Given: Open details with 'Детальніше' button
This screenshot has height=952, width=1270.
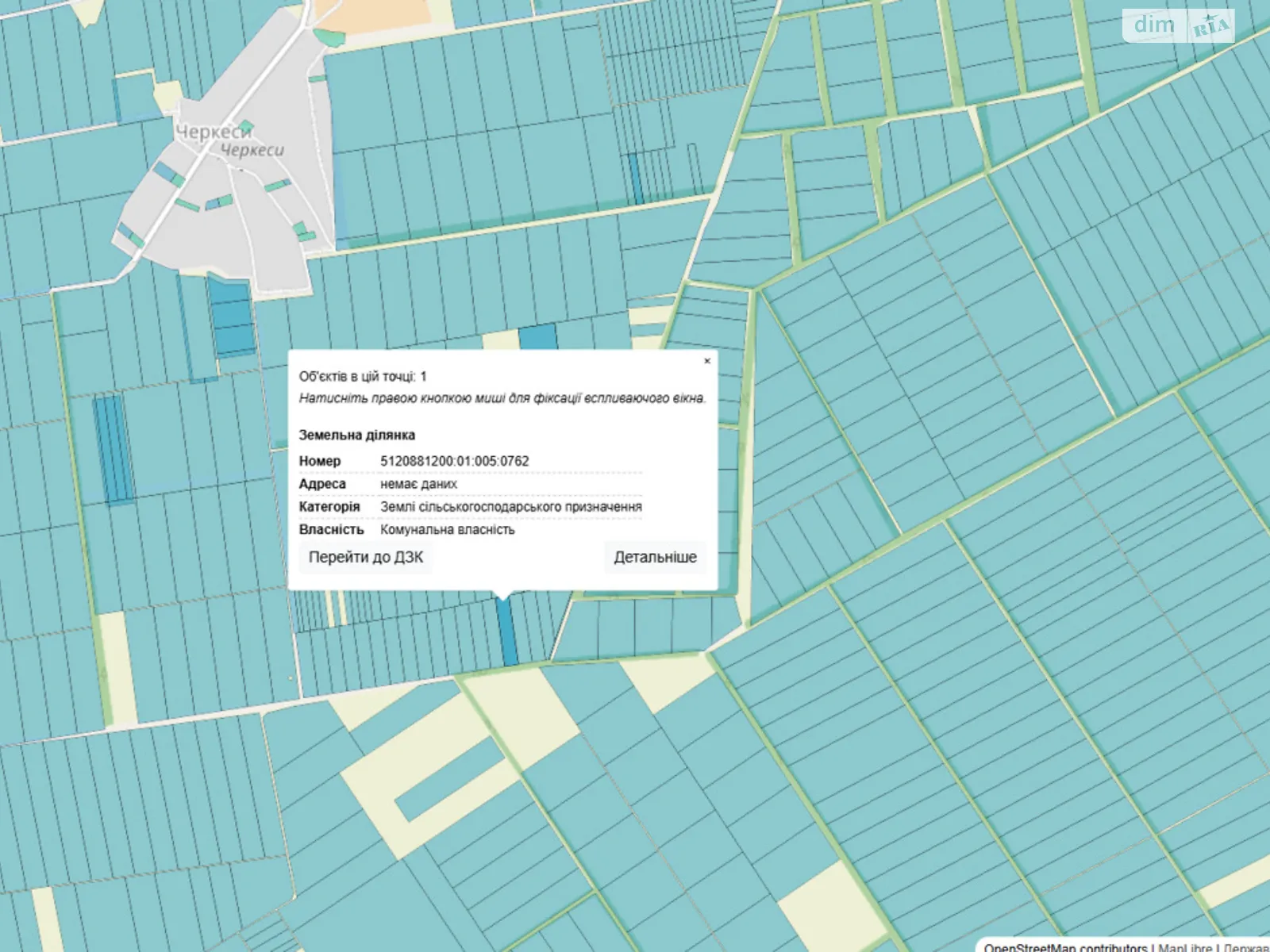Looking at the screenshot, I should (x=655, y=557).
